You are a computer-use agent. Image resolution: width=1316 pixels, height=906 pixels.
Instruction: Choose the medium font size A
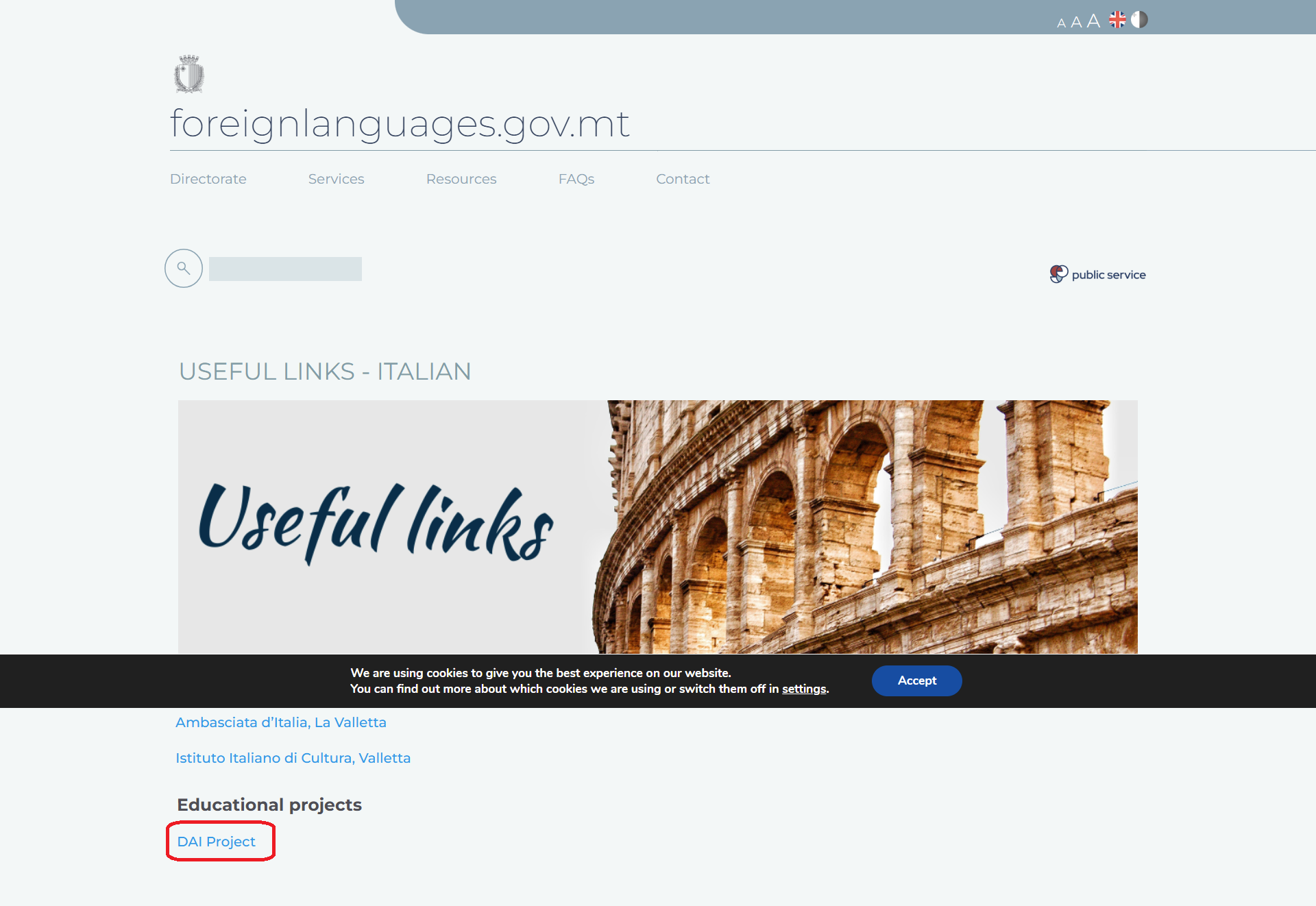pyautogui.click(x=1076, y=23)
